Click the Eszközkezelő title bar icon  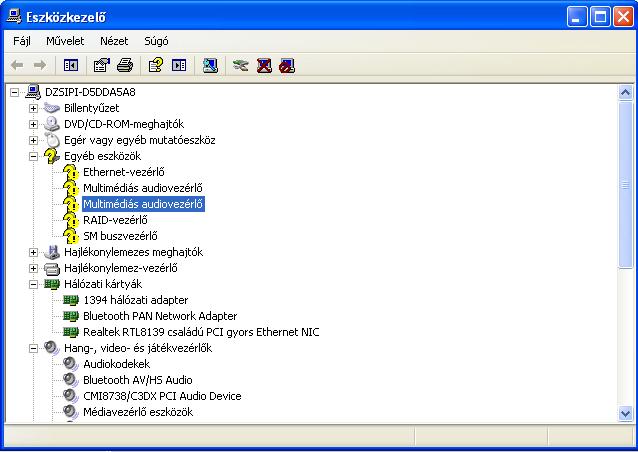tap(14, 17)
